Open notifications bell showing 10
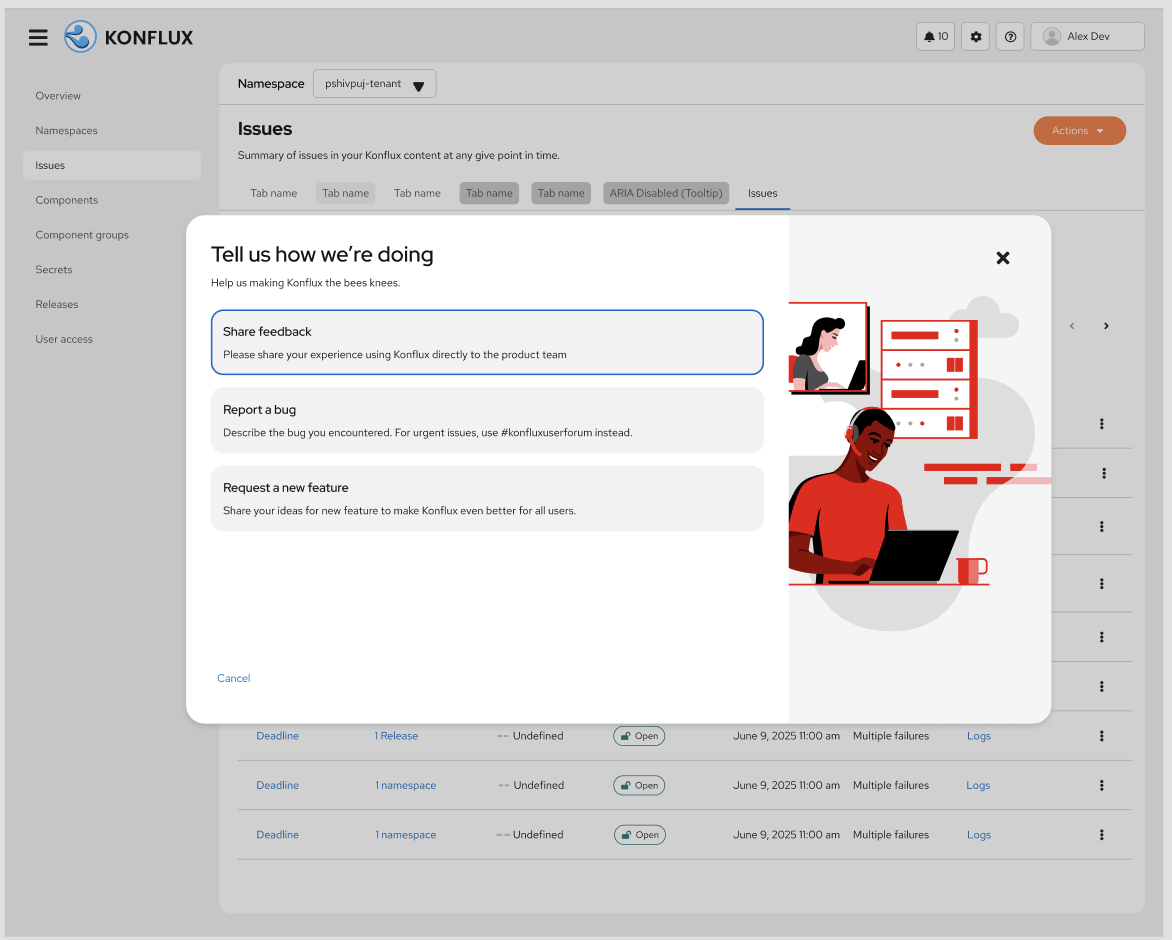This screenshot has height=940, width=1172. tap(935, 37)
